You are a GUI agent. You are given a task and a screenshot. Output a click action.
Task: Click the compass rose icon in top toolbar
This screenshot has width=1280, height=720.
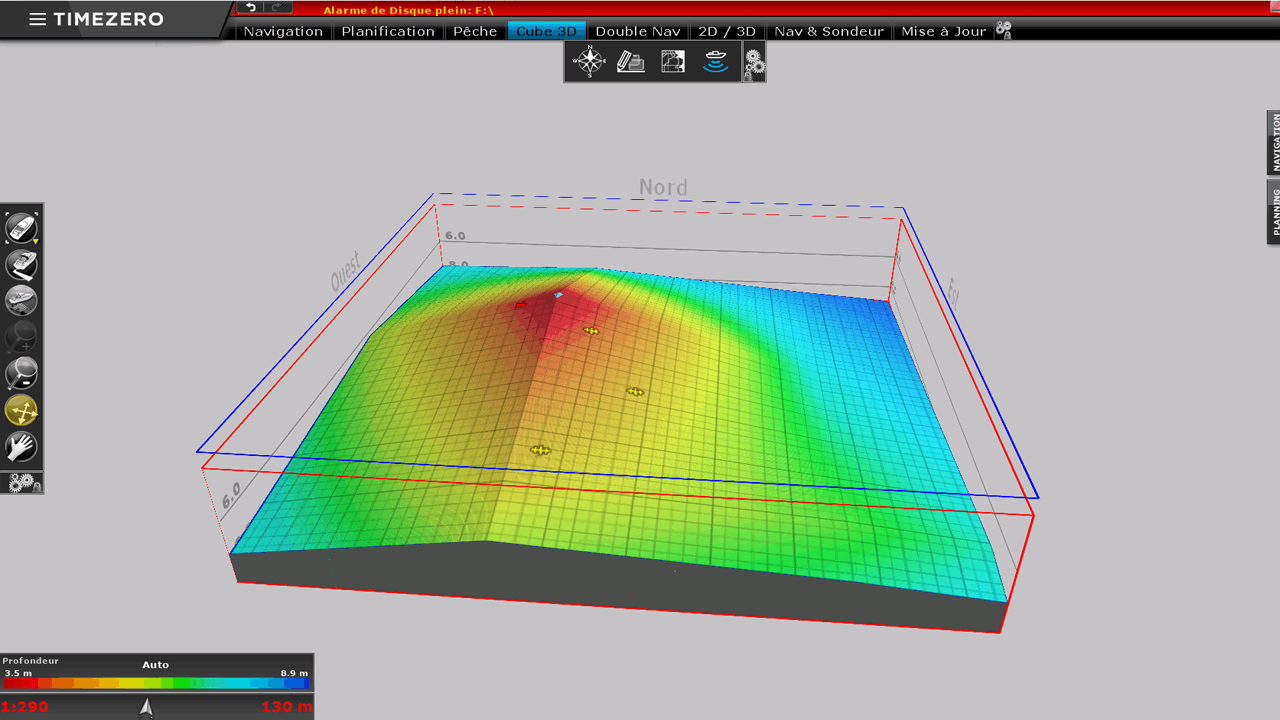(589, 62)
